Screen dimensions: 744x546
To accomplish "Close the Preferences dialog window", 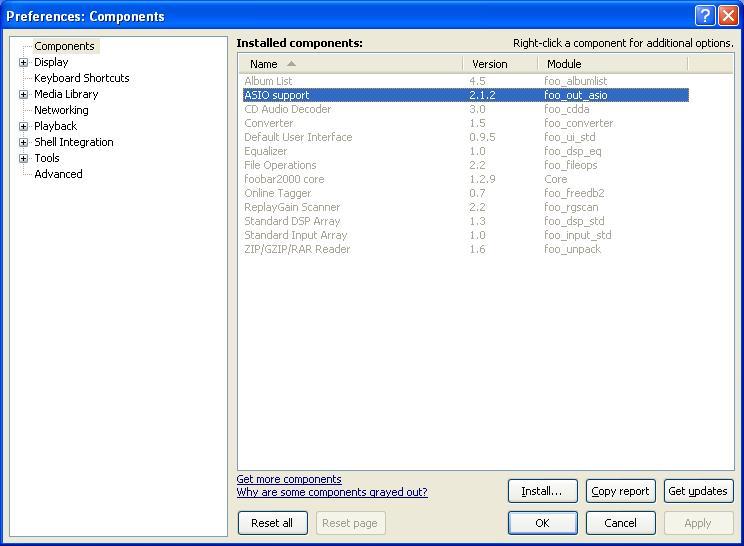I will click(x=728, y=16).
